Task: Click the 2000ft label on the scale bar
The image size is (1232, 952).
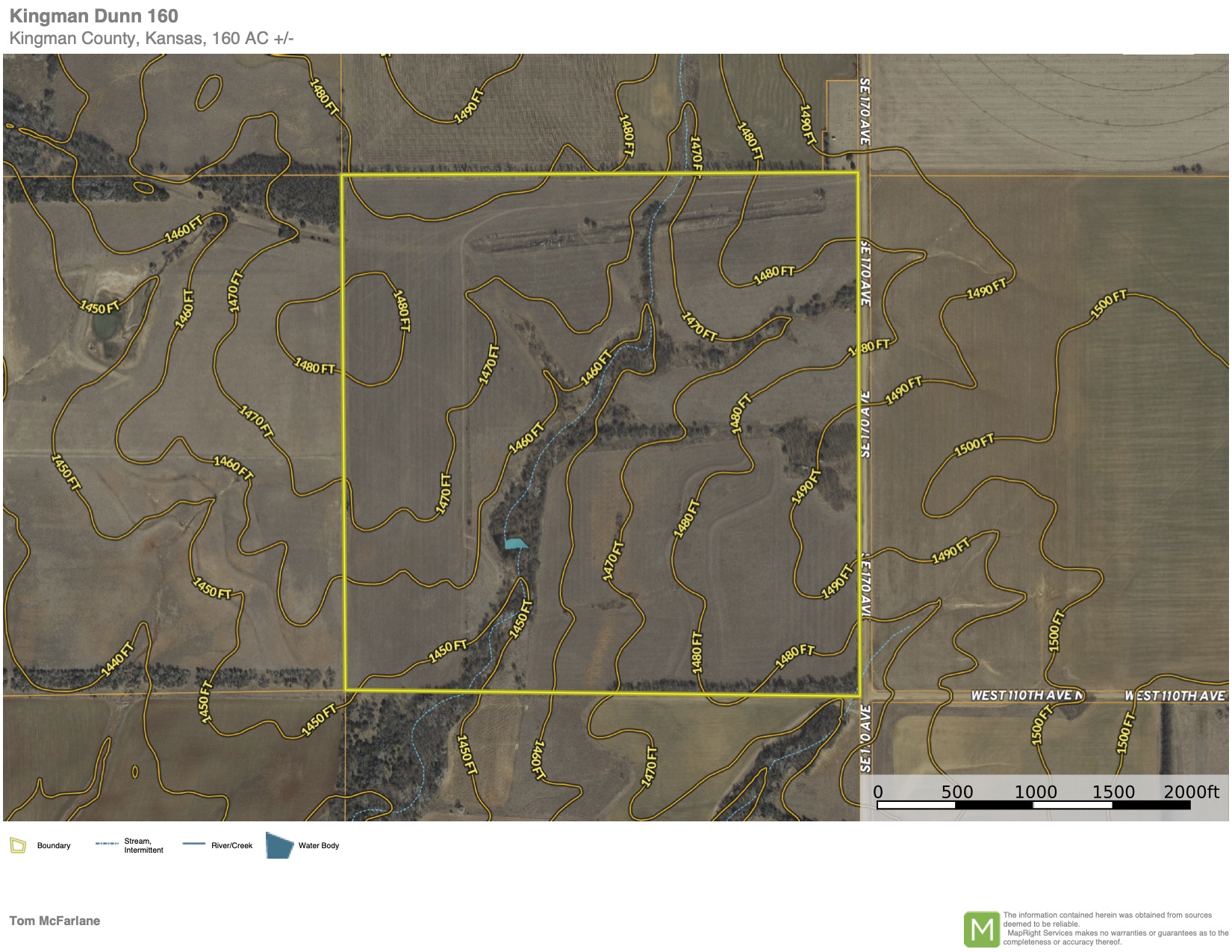Action: point(1191,791)
